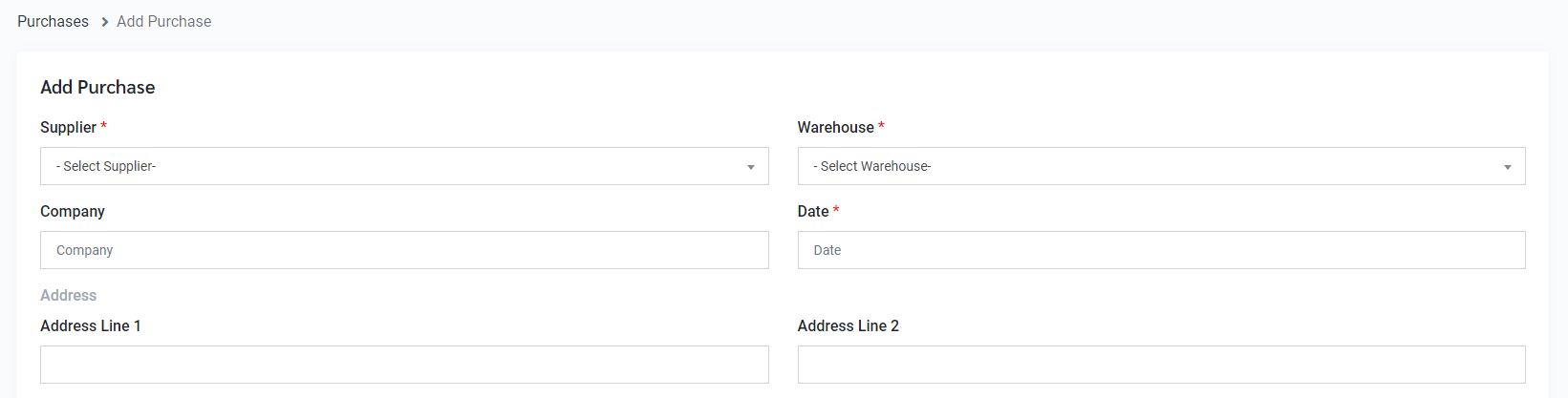Focus the Address Line 1 input box

tap(404, 365)
